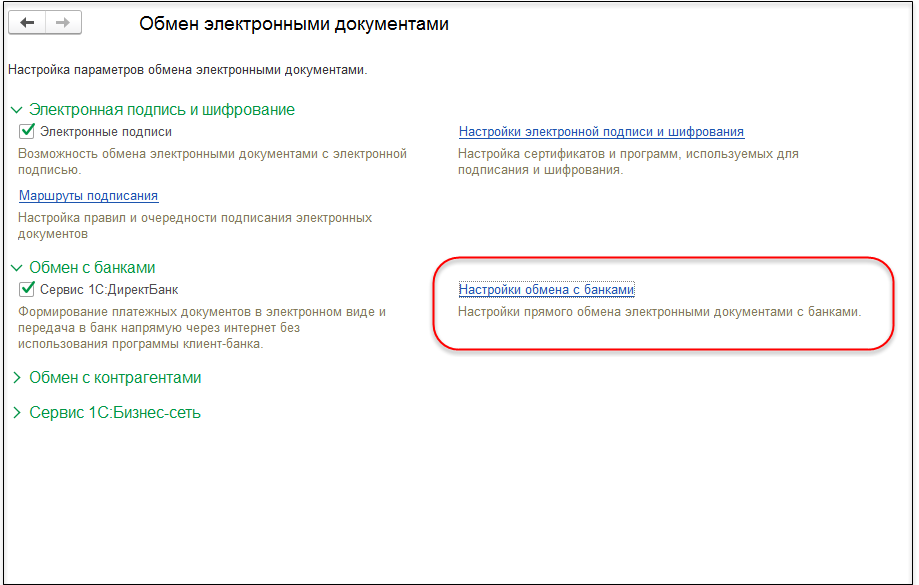
Task: Uncheck the Электронные подписи checkbox
Action: click(x=28, y=131)
